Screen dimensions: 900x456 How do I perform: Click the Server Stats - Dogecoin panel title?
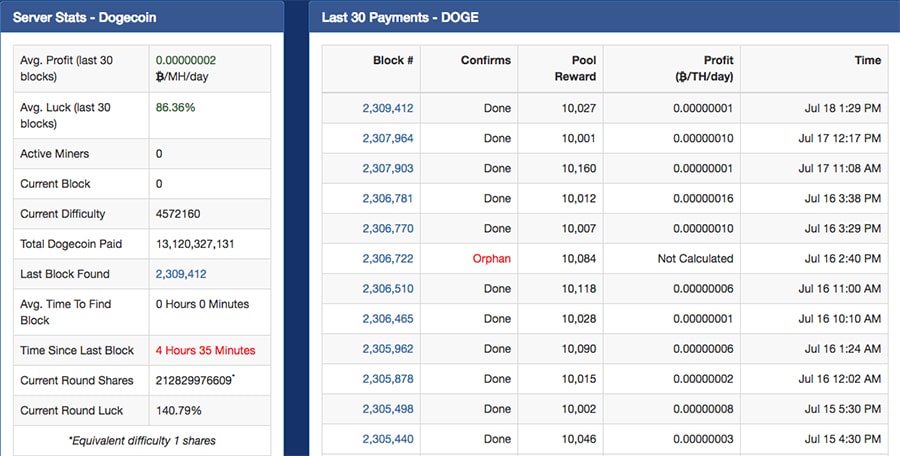click(x=84, y=17)
